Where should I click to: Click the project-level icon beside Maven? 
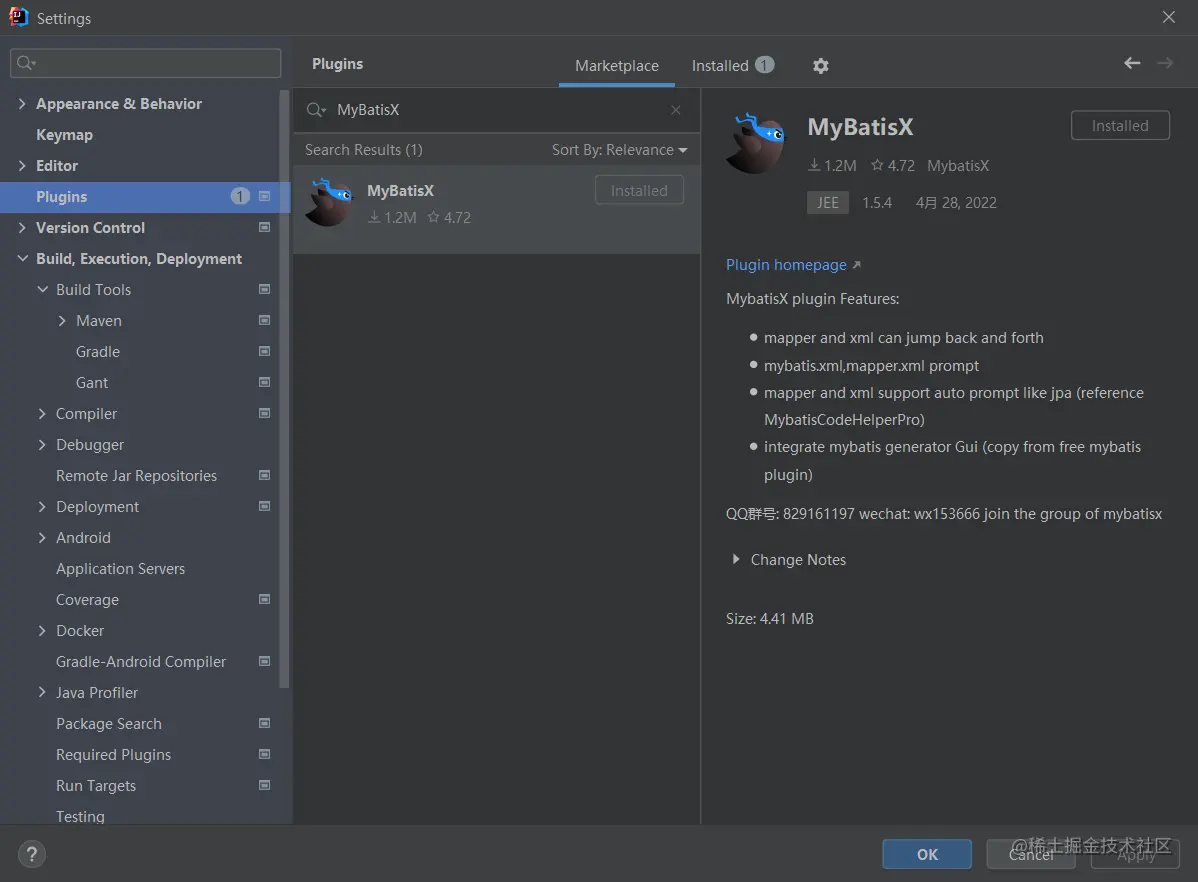point(264,320)
